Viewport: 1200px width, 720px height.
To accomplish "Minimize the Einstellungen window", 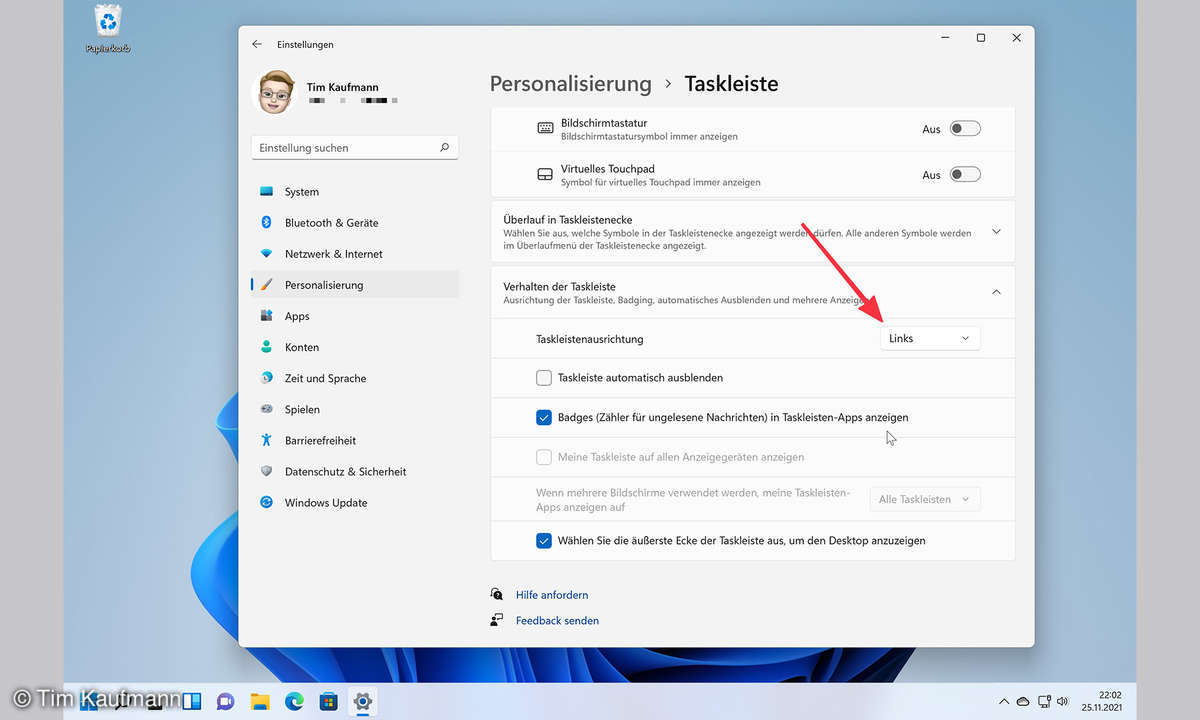I will pyautogui.click(x=945, y=38).
